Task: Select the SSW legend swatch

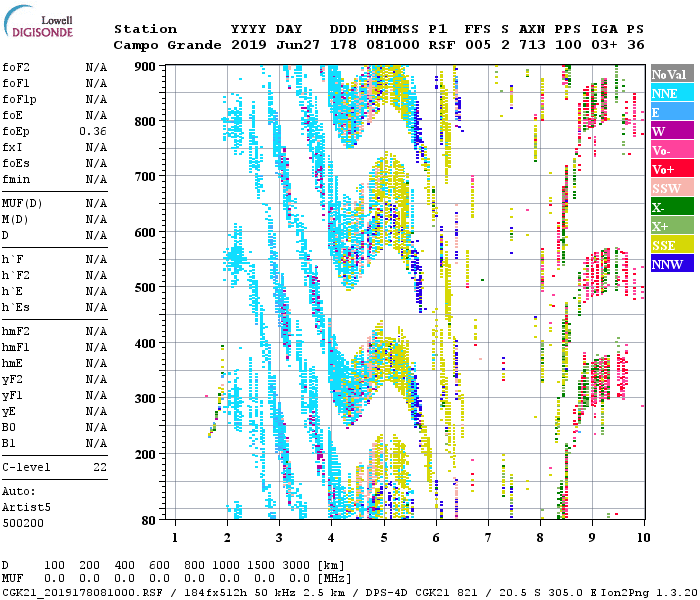Action: (672, 188)
